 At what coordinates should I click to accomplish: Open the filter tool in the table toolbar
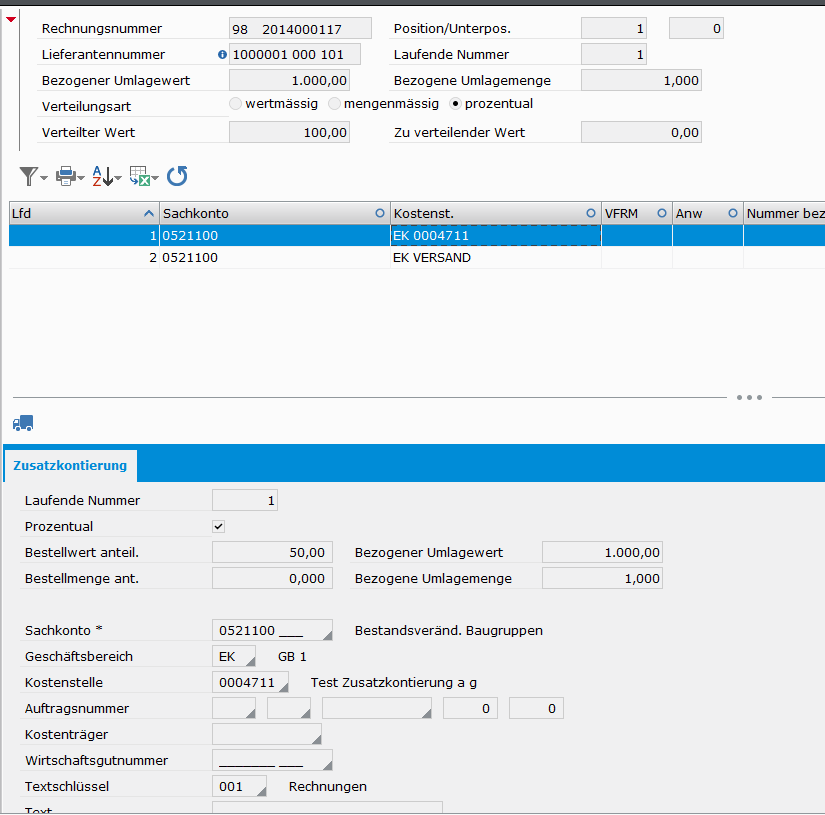pos(29,176)
